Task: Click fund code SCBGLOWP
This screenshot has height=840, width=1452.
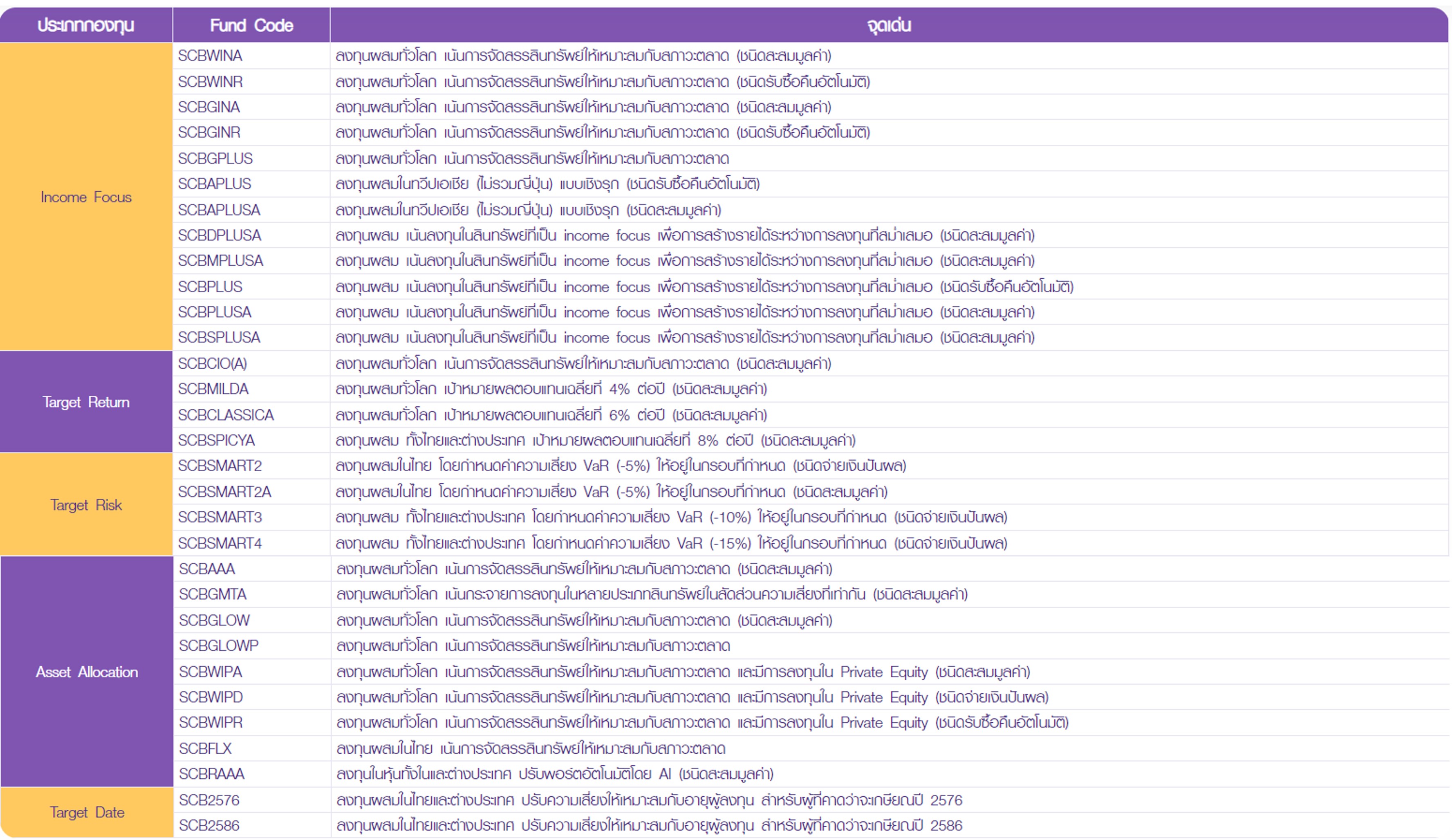Action: pyautogui.click(x=218, y=645)
